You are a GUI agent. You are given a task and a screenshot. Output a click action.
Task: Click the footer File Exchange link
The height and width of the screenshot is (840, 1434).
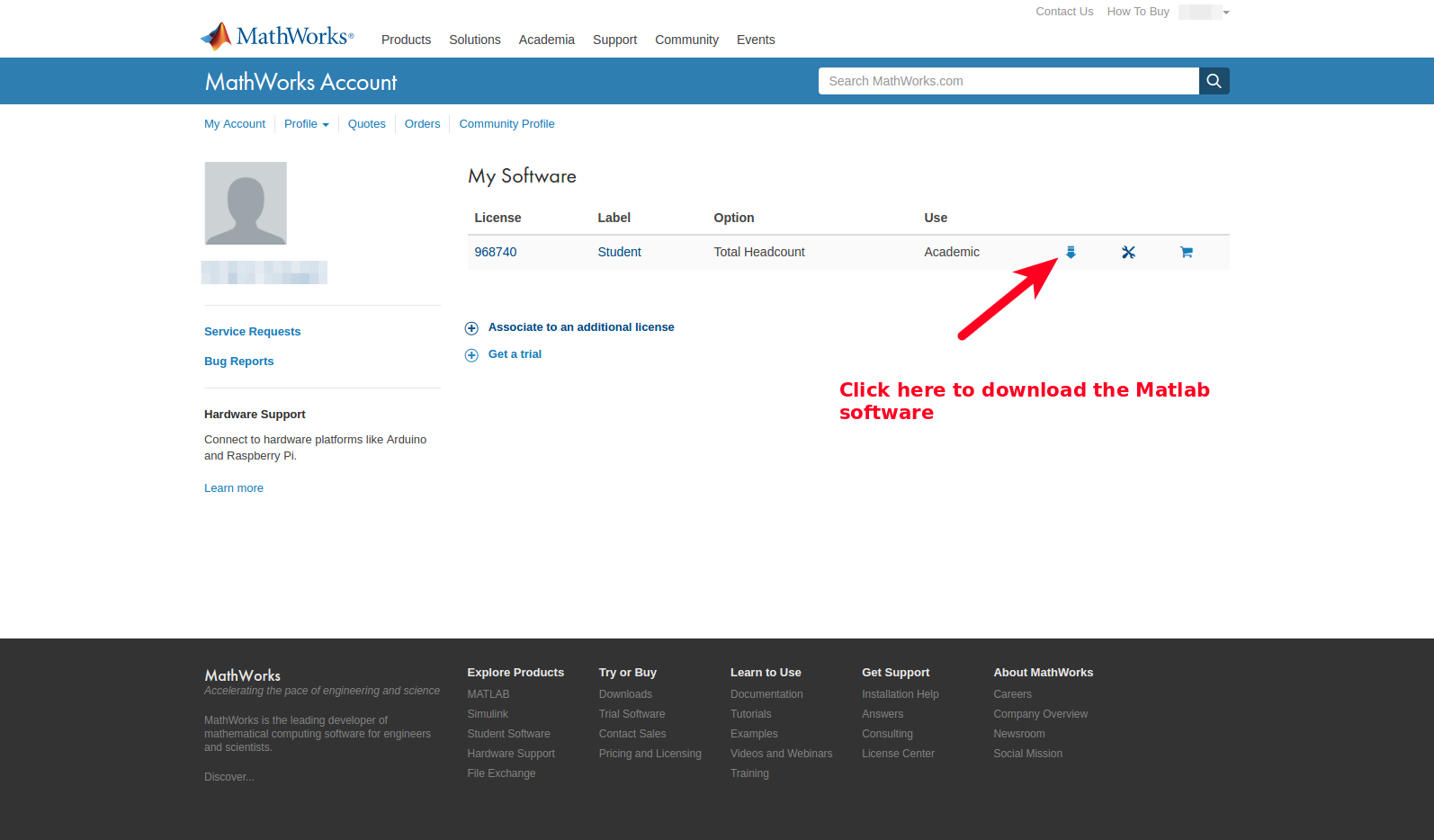click(x=501, y=773)
